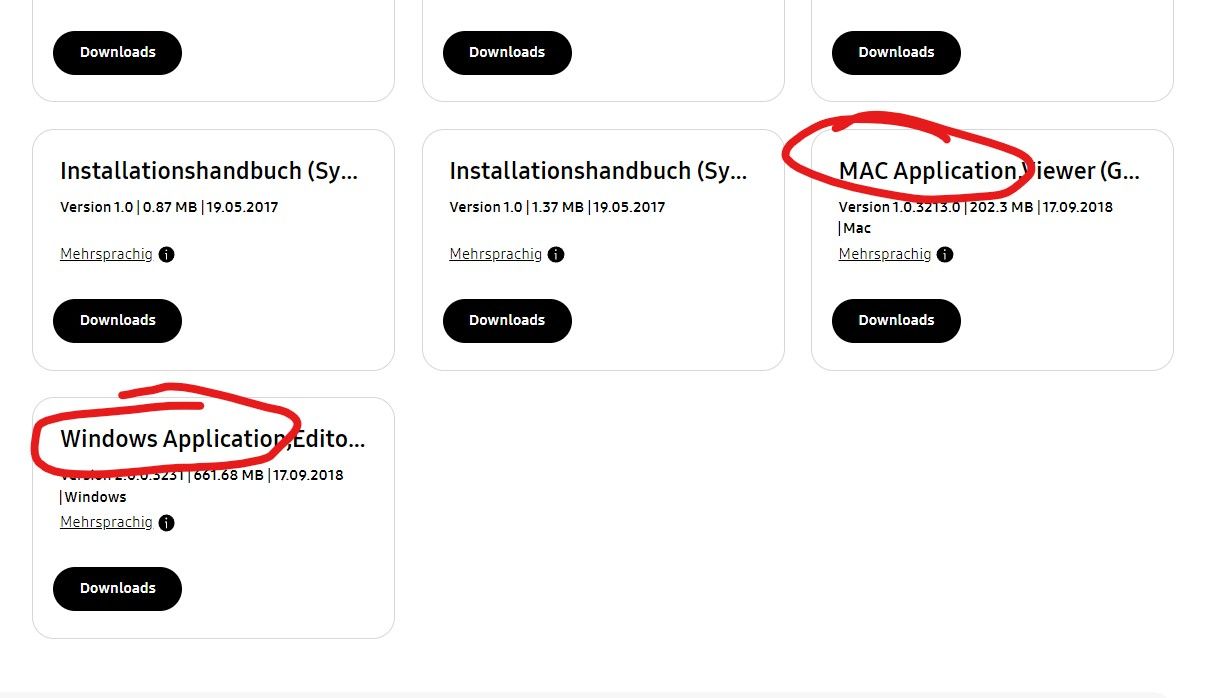Open the MAC Application Viewer title
The height and width of the screenshot is (698, 1232).
click(x=988, y=171)
